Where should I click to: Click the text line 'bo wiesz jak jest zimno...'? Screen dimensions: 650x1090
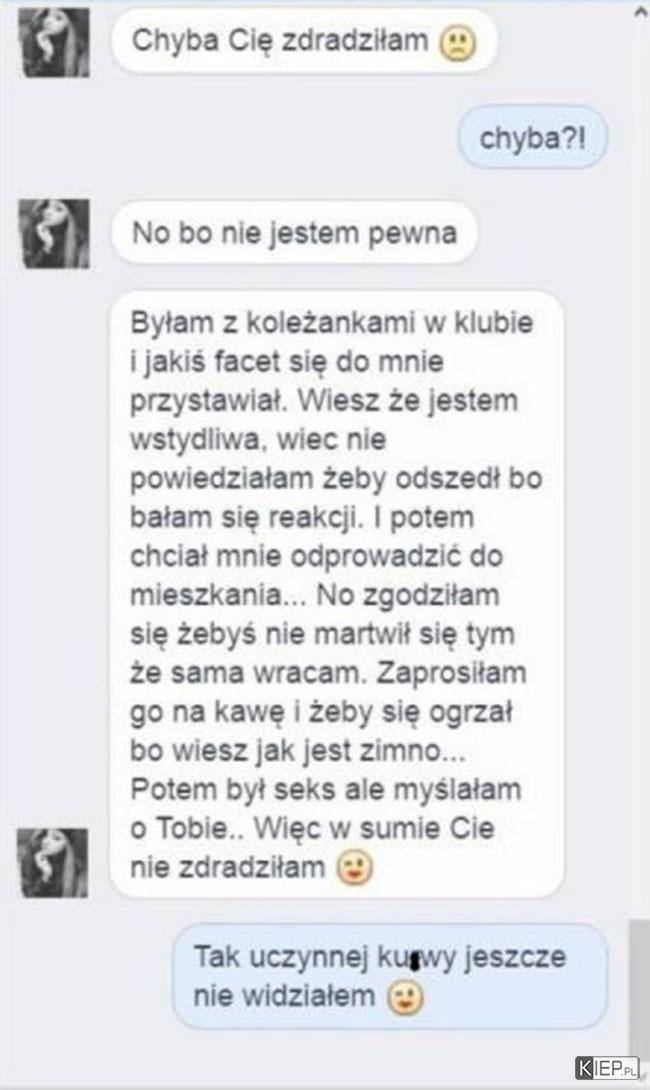tap(298, 751)
